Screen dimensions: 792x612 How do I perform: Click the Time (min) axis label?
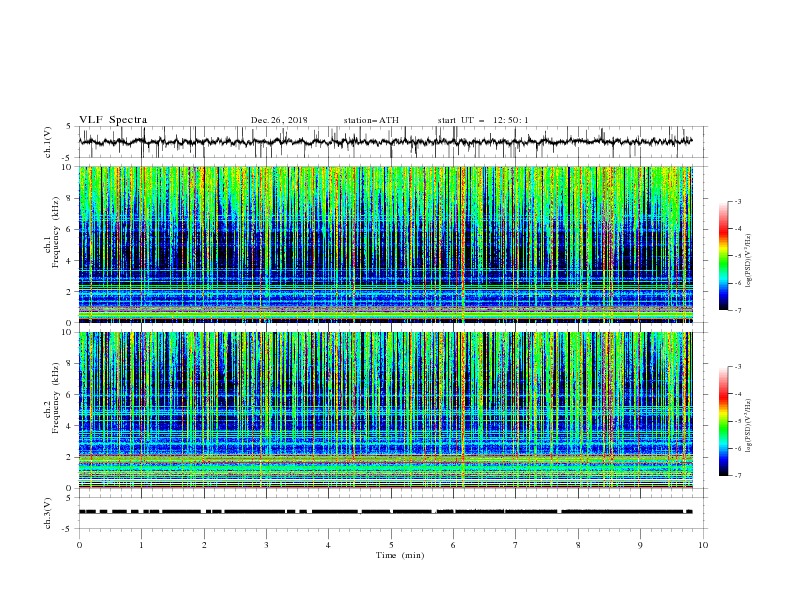point(400,555)
